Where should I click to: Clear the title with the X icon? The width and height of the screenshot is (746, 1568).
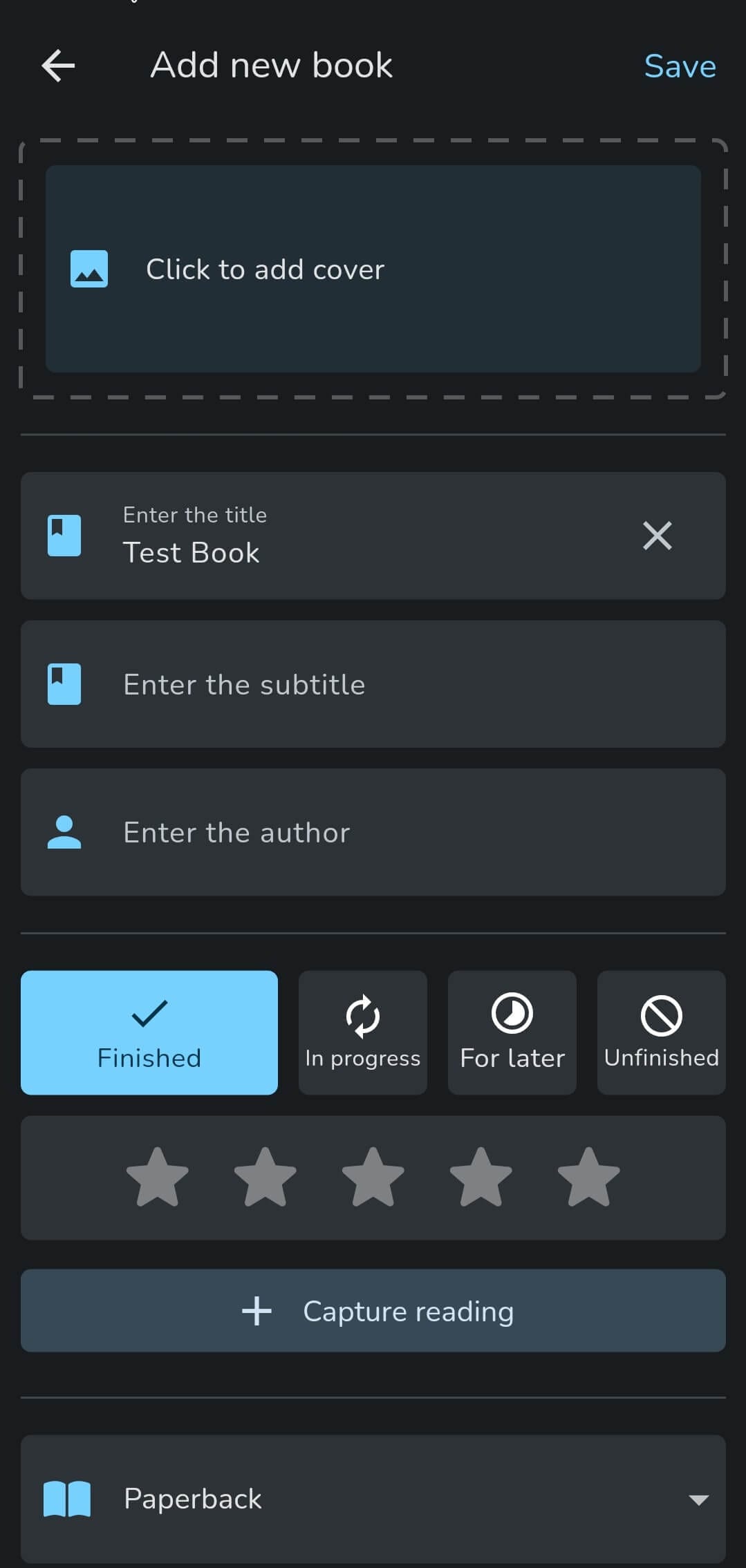coord(657,536)
